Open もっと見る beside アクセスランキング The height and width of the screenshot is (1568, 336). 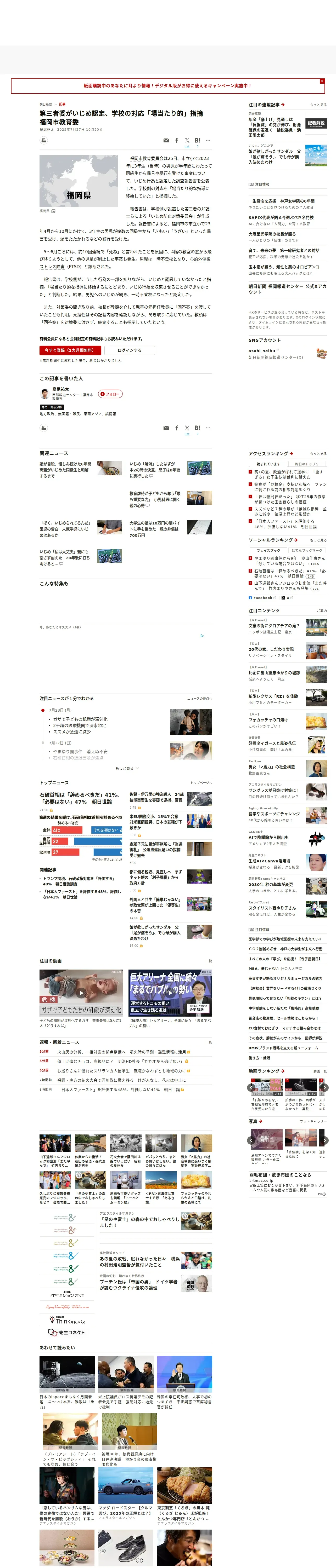(x=318, y=453)
